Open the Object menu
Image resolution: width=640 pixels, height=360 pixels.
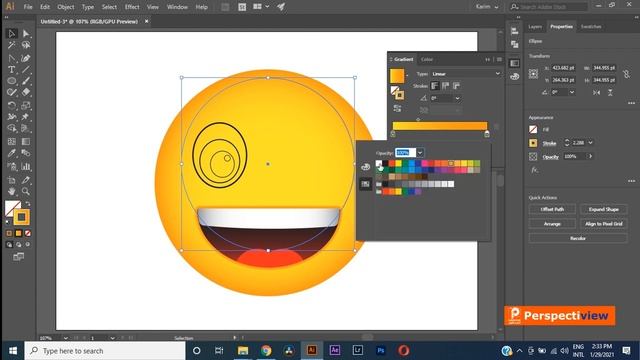point(65,7)
